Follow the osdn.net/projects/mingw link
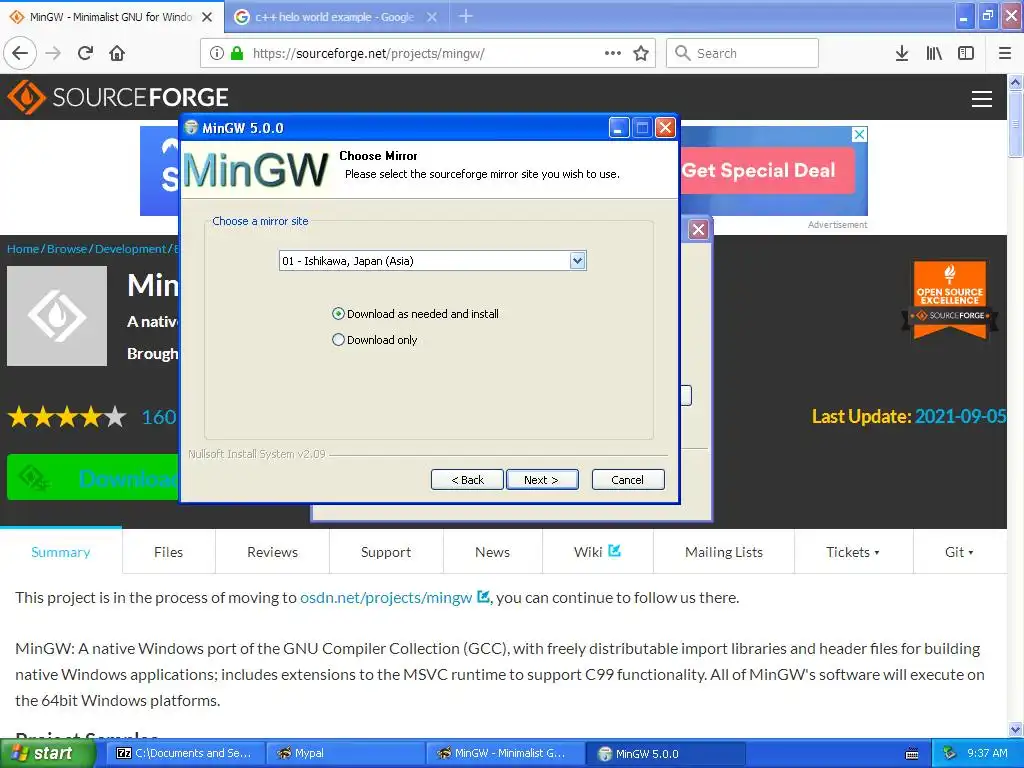The image size is (1024, 768). (386, 598)
